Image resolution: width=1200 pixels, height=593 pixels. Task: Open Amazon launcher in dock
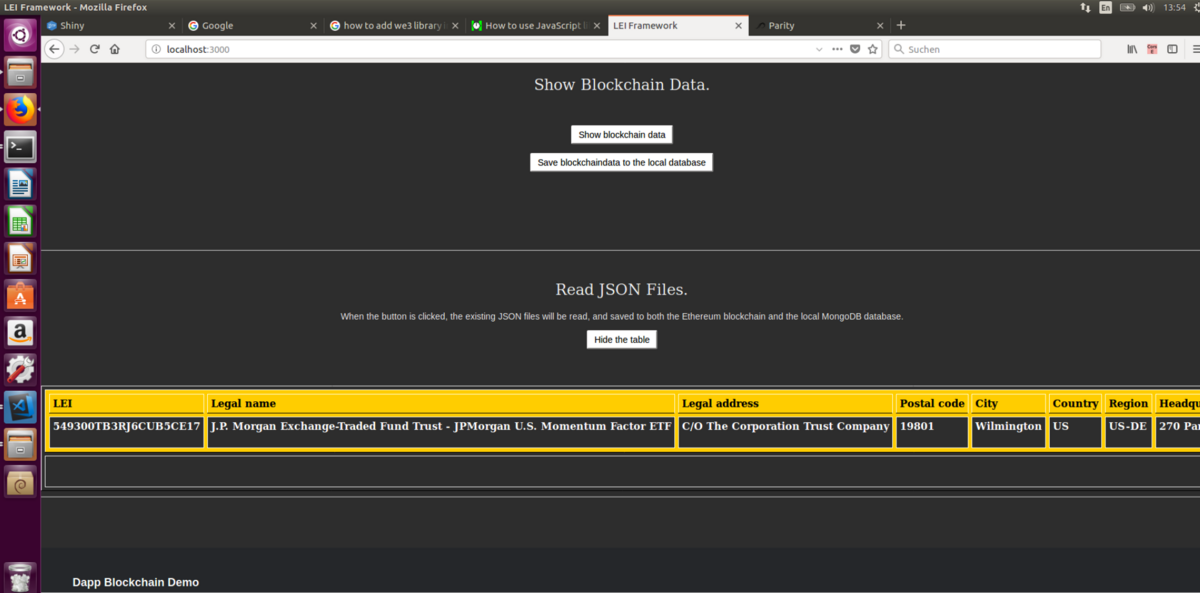[x=20, y=333]
